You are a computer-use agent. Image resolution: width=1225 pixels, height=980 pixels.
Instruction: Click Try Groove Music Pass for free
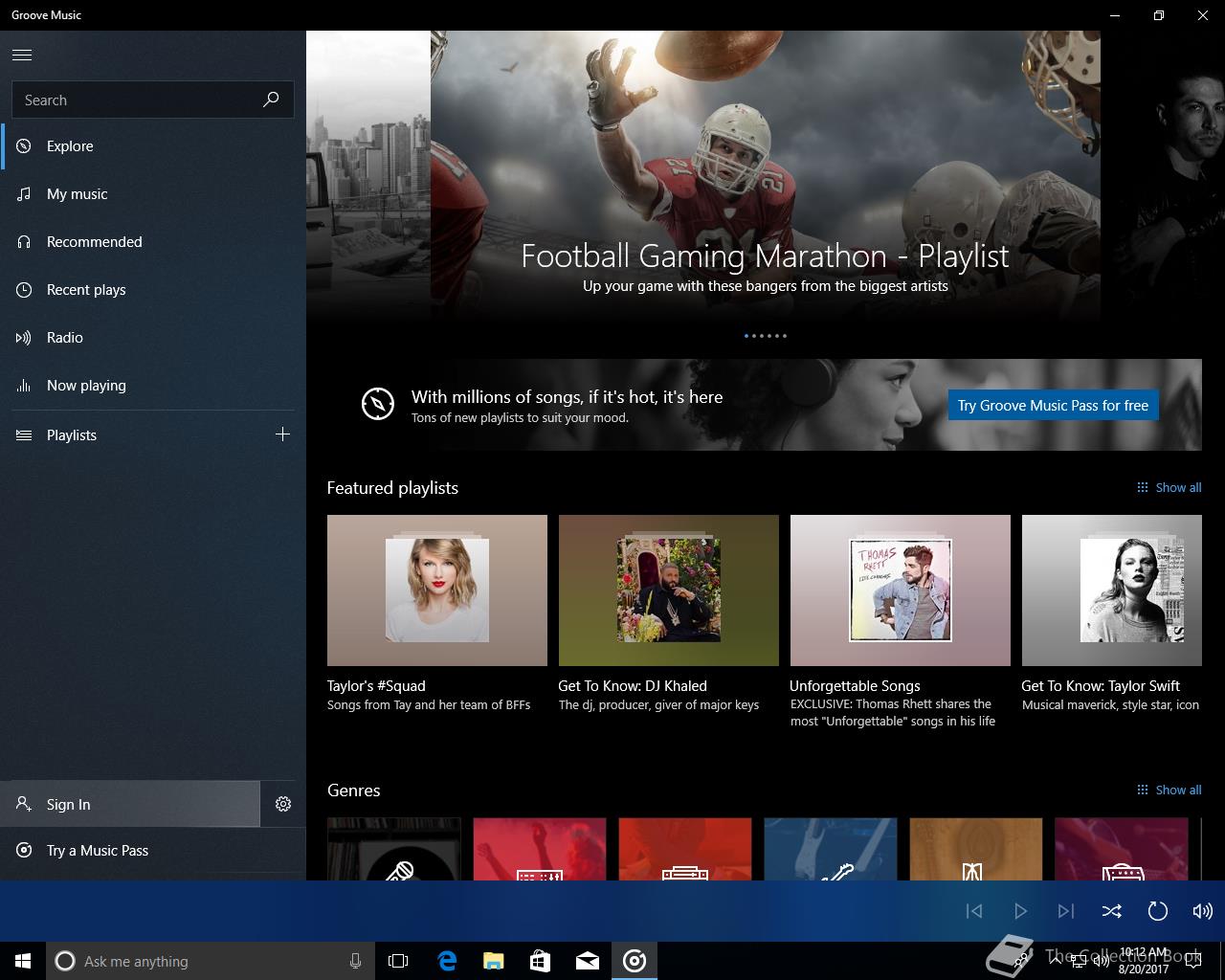tap(1053, 405)
